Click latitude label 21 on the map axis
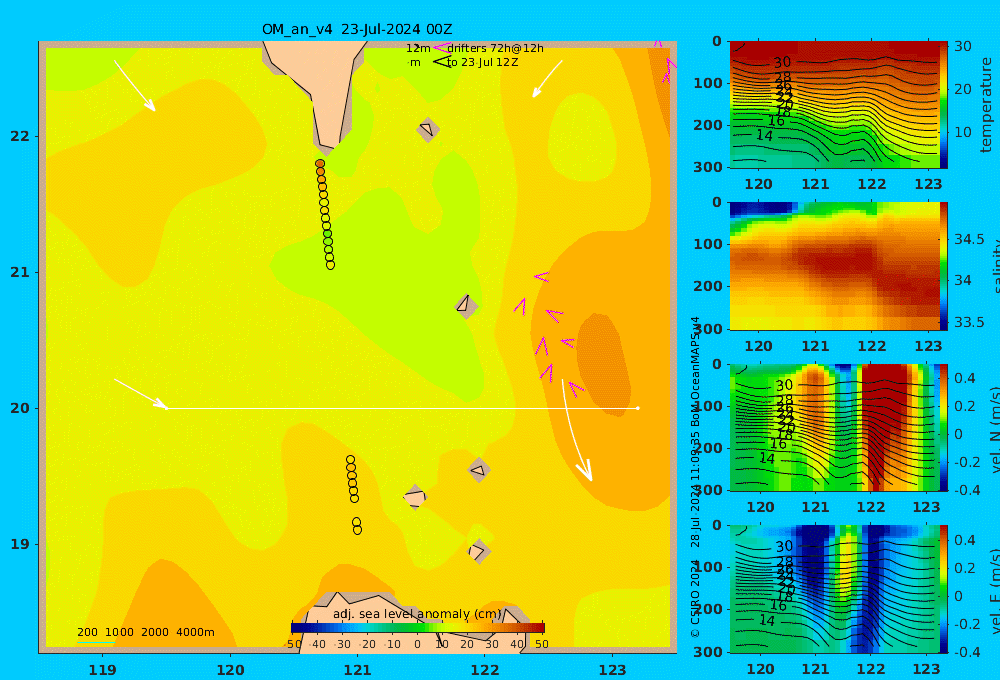This screenshot has height=680, width=1000. pyautogui.click(x=20, y=272)
